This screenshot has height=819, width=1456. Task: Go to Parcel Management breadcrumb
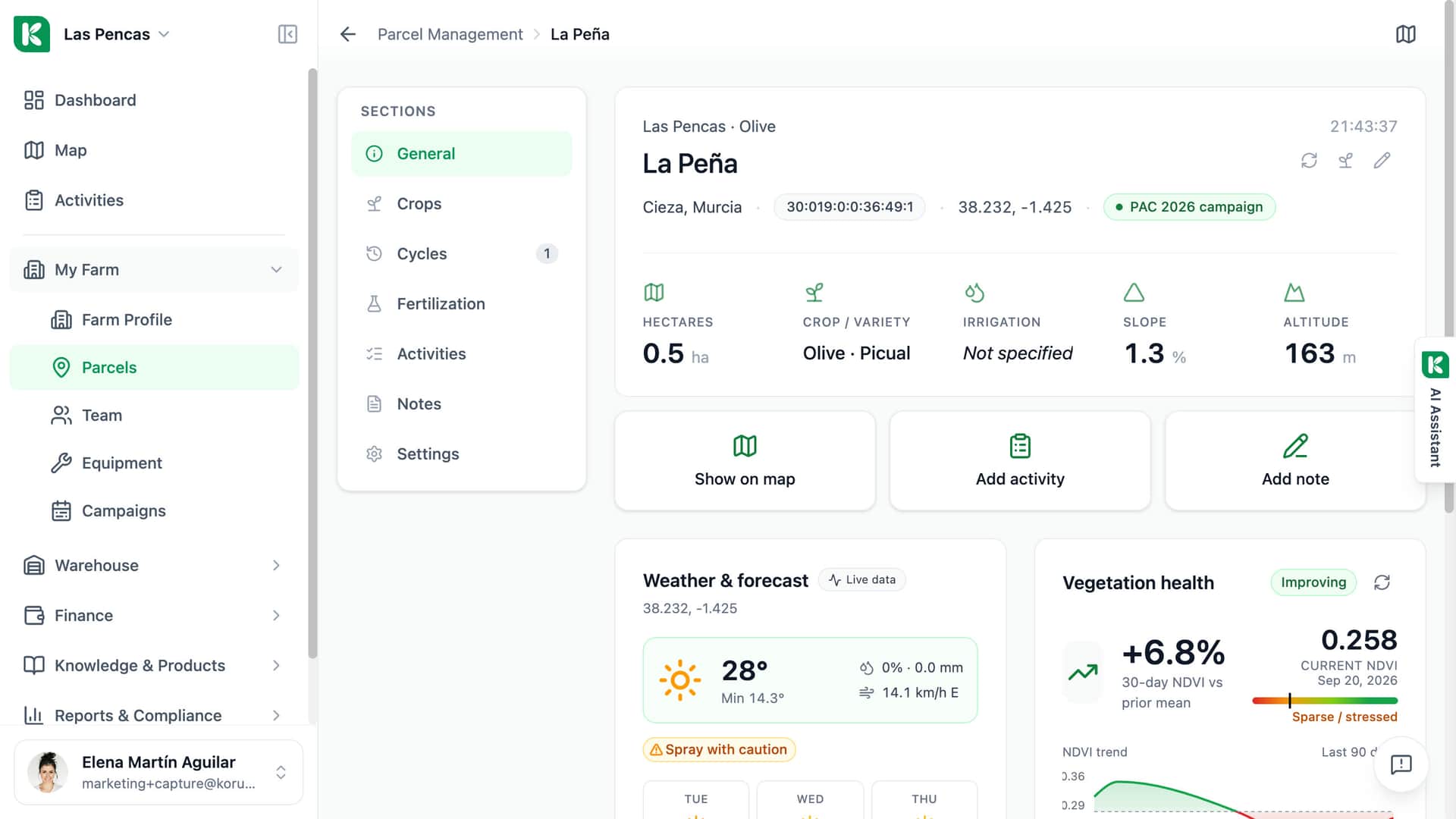450,34
